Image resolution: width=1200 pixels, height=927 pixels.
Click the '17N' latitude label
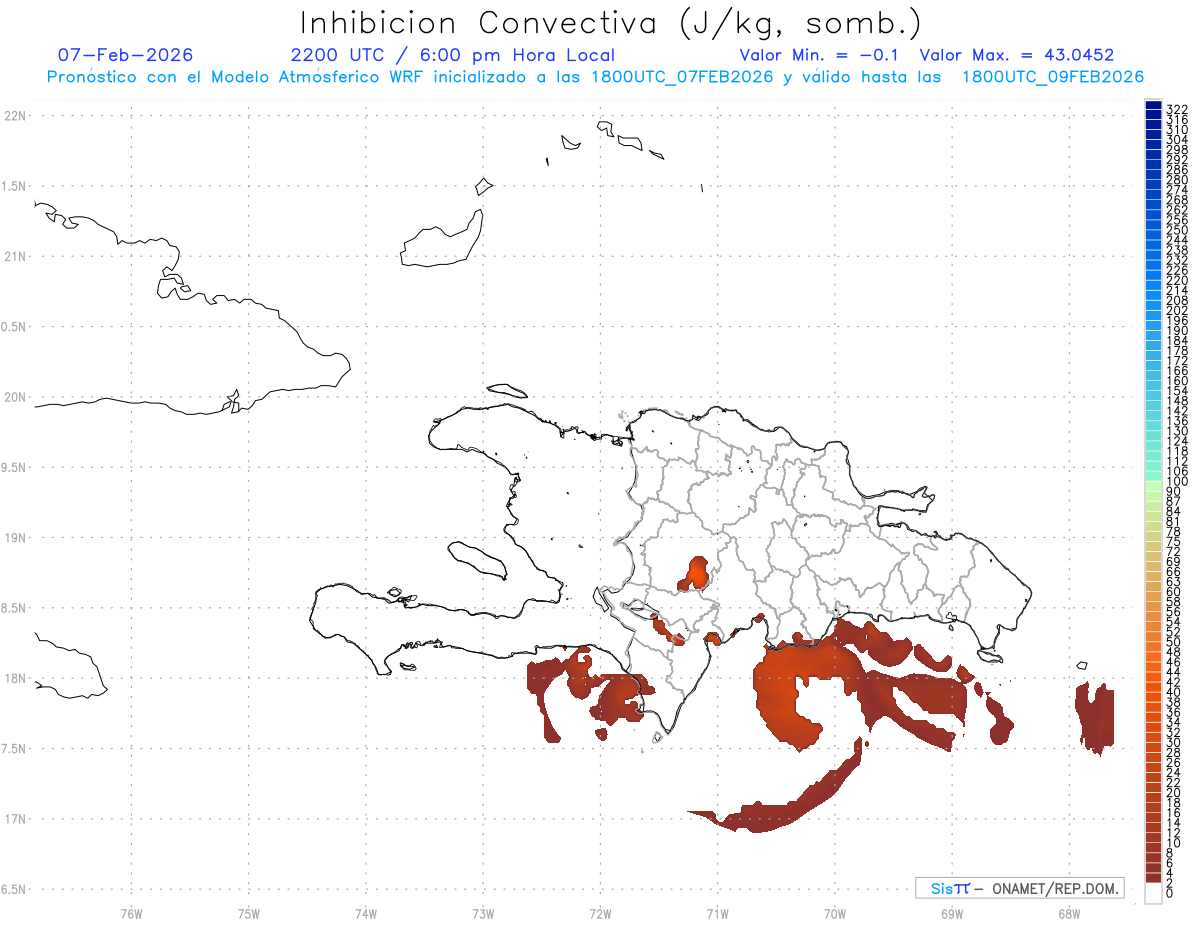[x=15, y=819]
